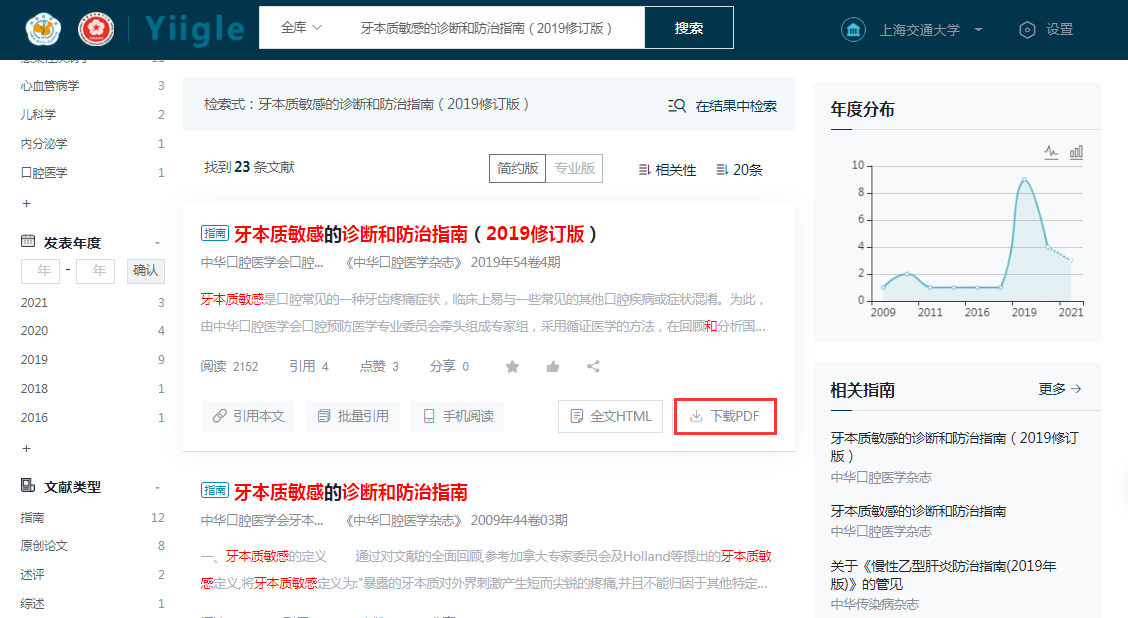
Task: Open first result title 2019修订版
Action: (x=416, y=234)
